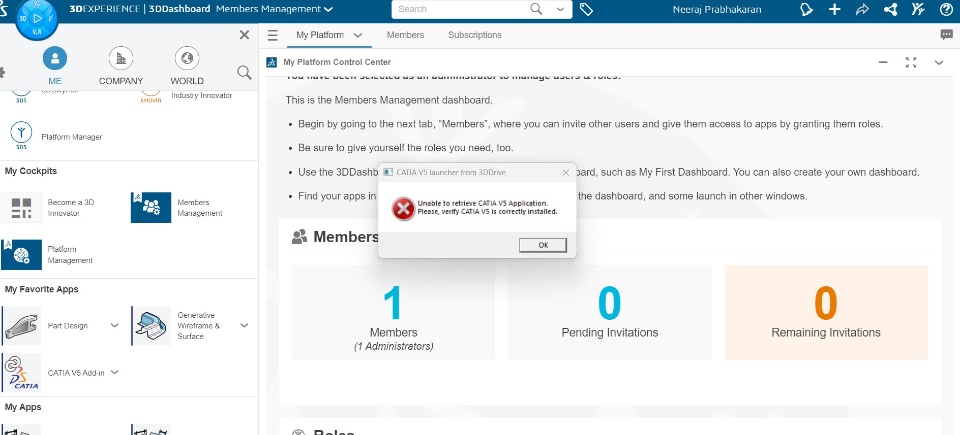Close the compass side panel
Image resolution: width=960 pixels, height=435 pixels.
coord(244,35)
